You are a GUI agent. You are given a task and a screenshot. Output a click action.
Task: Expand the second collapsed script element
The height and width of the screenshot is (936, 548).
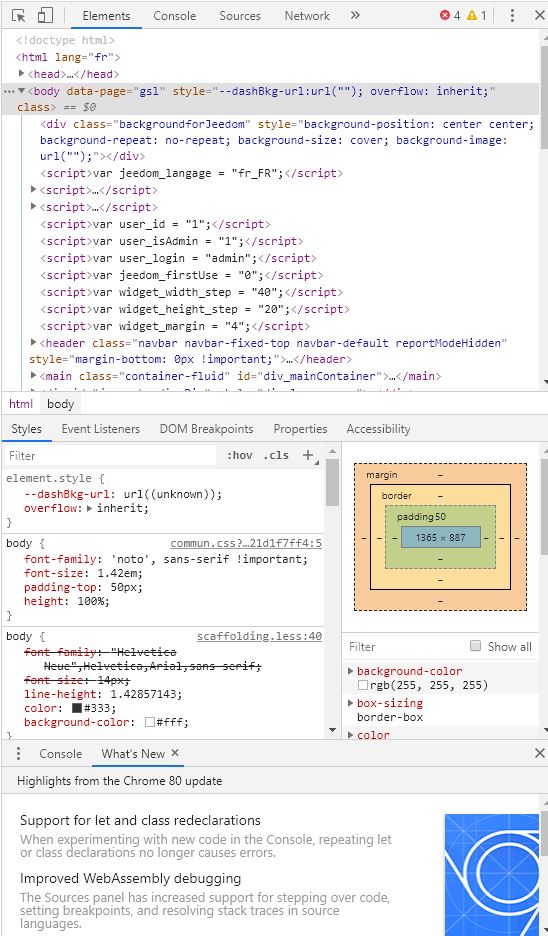point(33,207)
